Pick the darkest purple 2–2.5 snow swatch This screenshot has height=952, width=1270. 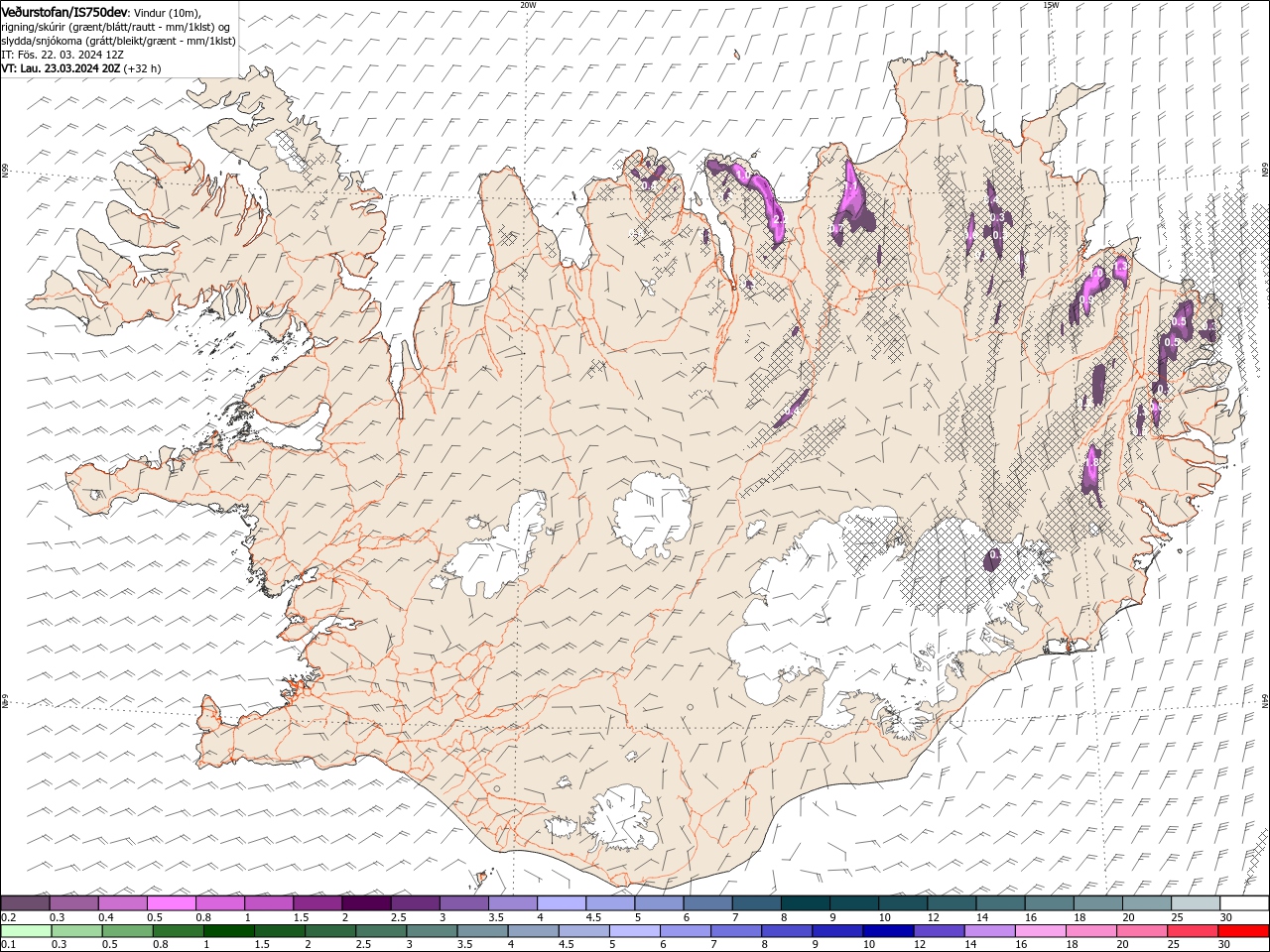366,903
